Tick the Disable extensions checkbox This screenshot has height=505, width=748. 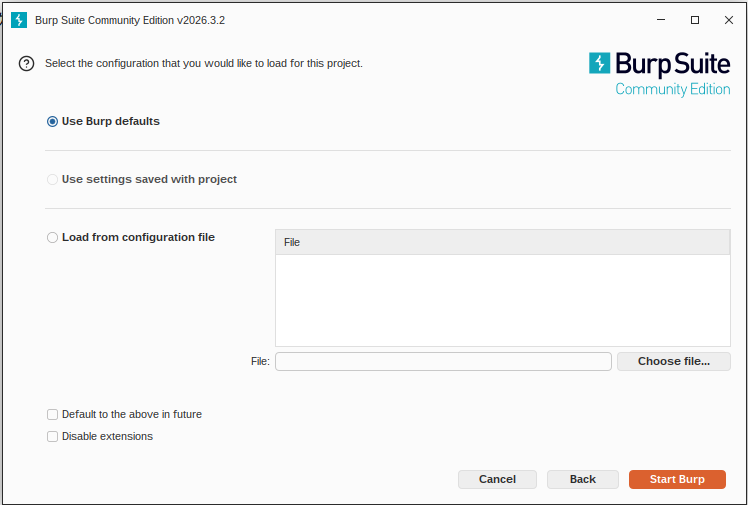[52, 436]
